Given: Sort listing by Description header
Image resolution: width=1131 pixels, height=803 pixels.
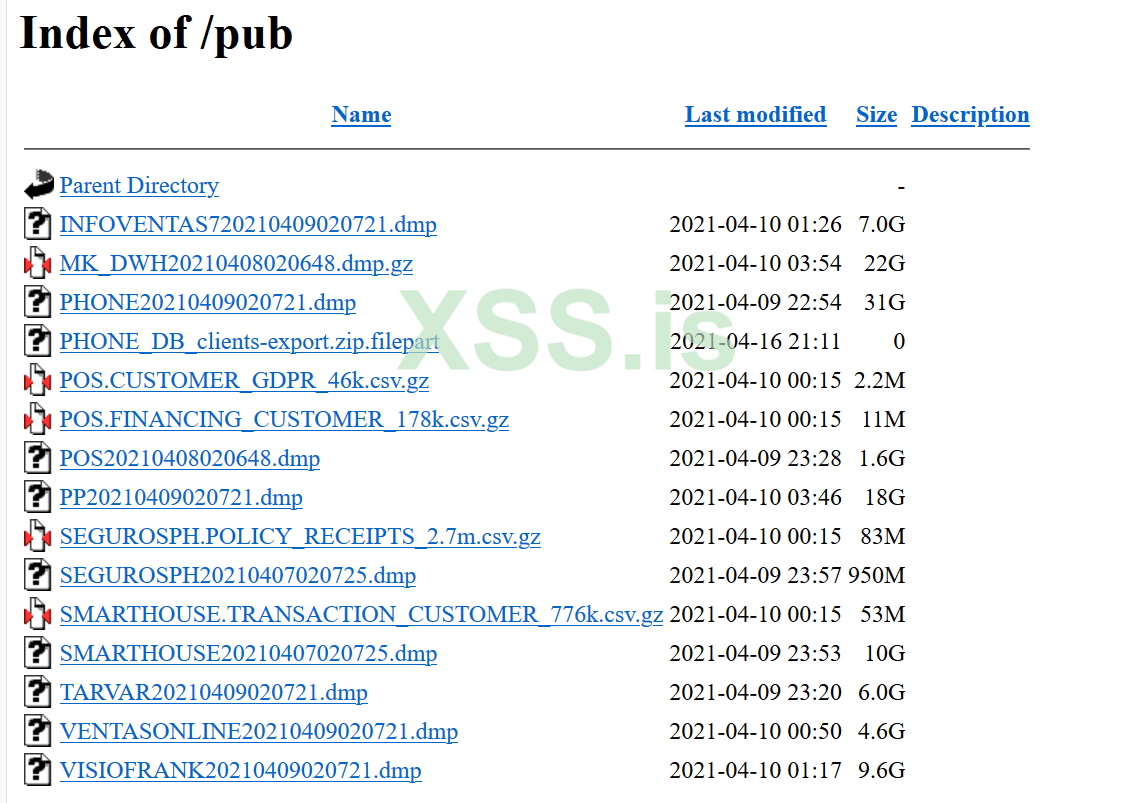Looking at the screenshot, I should tap(970, 115).
